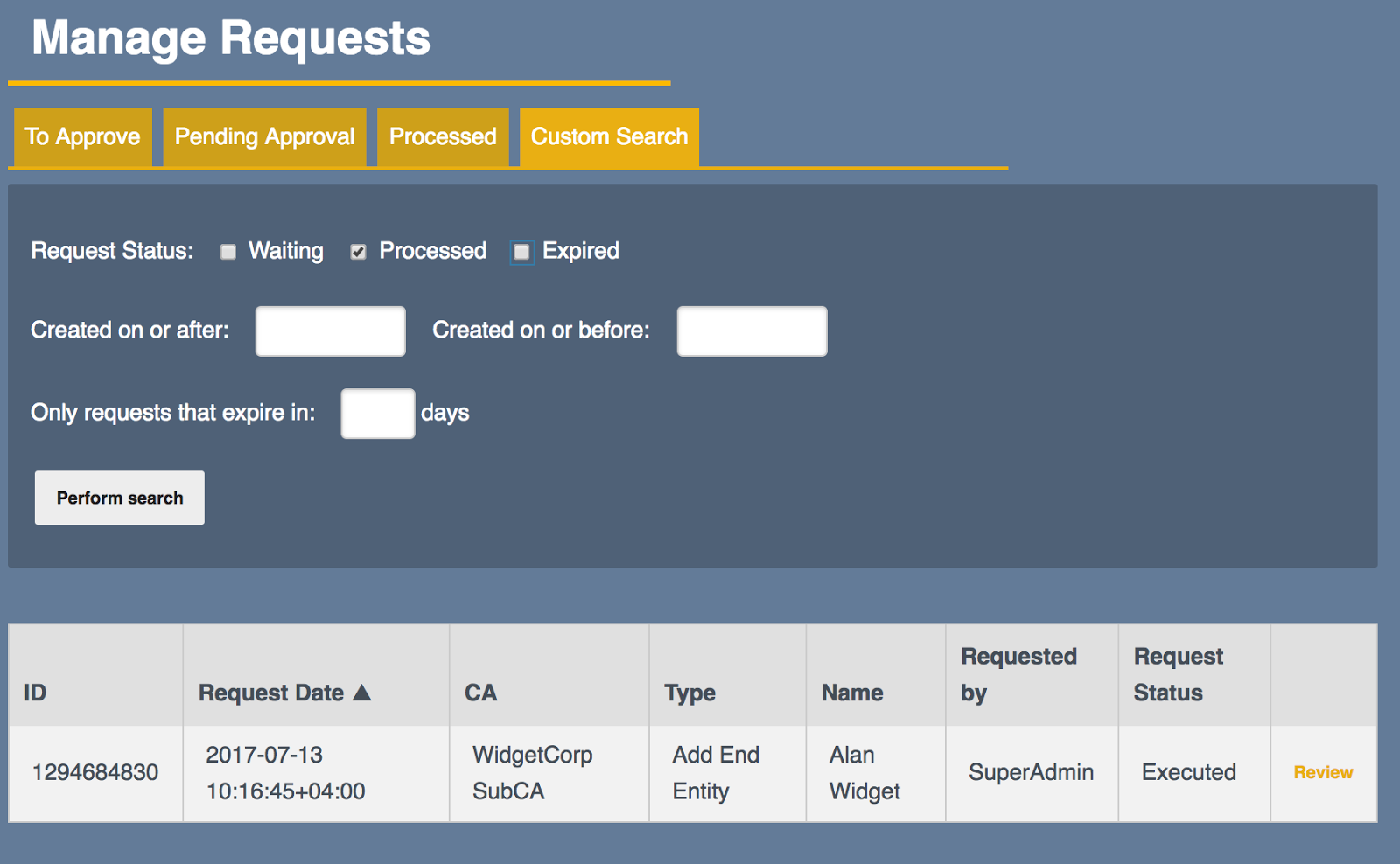This screenshot has height=864, width=1400.
Task: Click the Name column header
Action: (x=851, y=693)
